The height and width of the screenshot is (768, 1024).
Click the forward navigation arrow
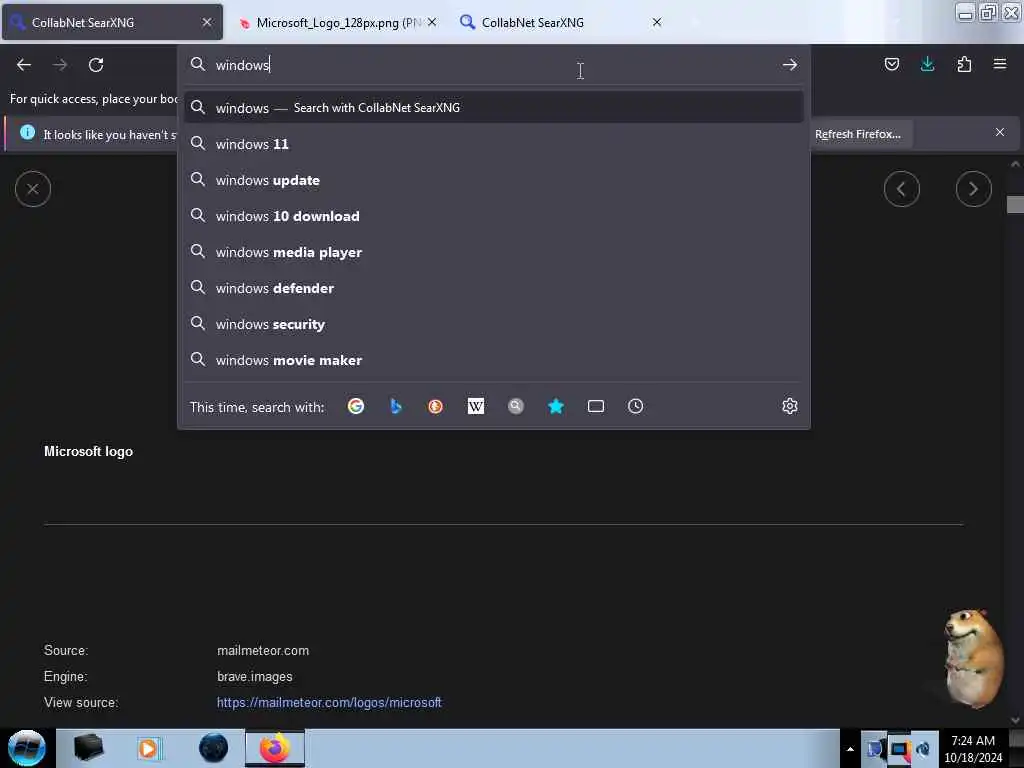click(60, 65)
